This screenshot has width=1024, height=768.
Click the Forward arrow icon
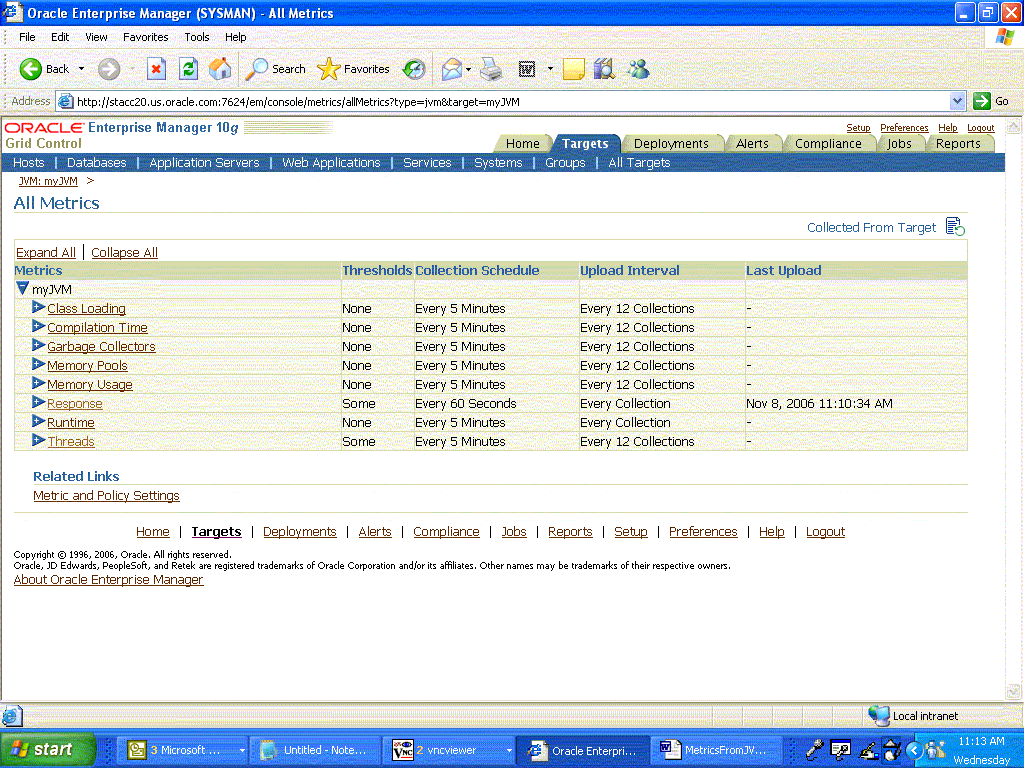[109, 69]
